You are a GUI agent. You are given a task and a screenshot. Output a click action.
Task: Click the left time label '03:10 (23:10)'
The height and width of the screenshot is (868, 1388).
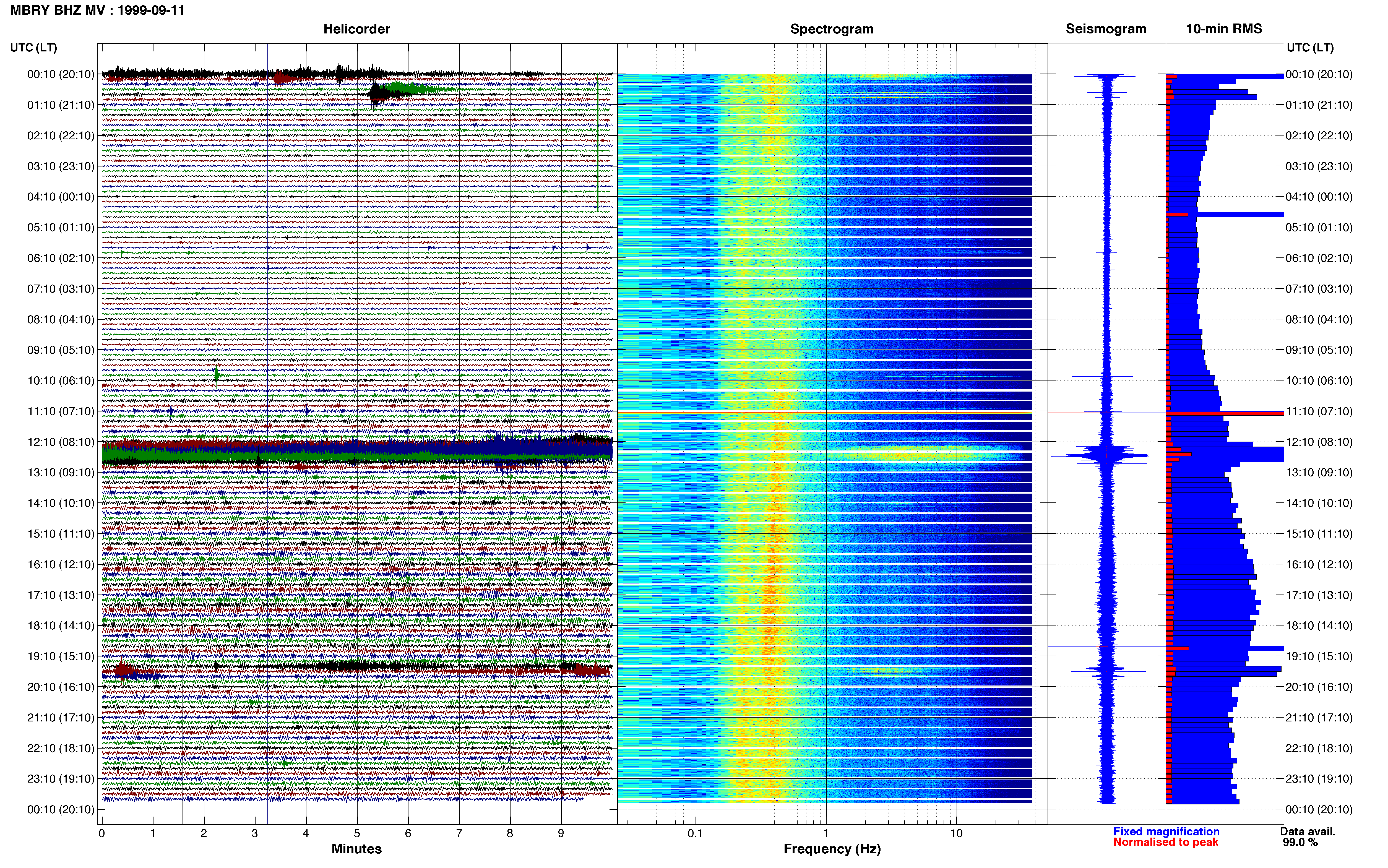click(x=61, y=166)
